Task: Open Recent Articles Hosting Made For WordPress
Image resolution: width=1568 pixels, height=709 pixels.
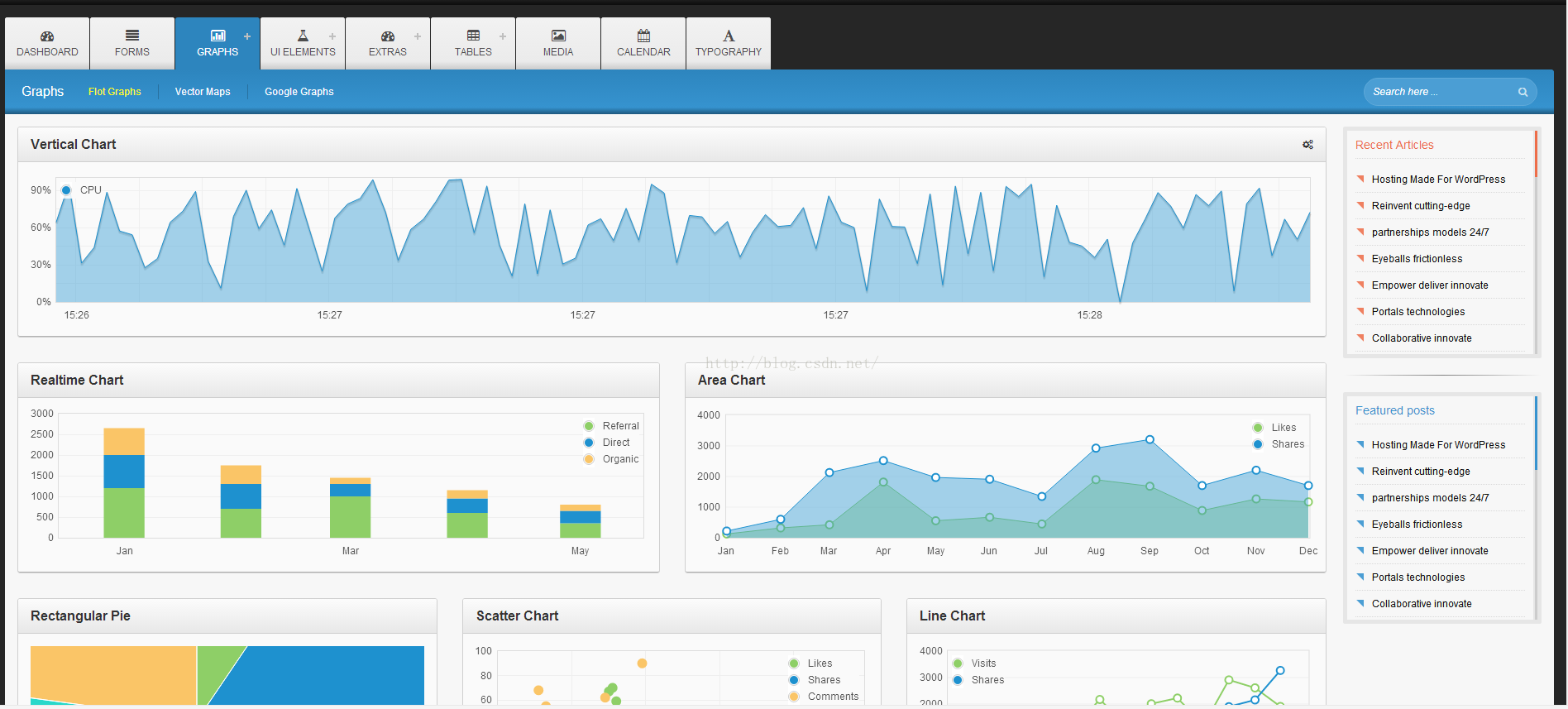Action: pos(1438,180)
